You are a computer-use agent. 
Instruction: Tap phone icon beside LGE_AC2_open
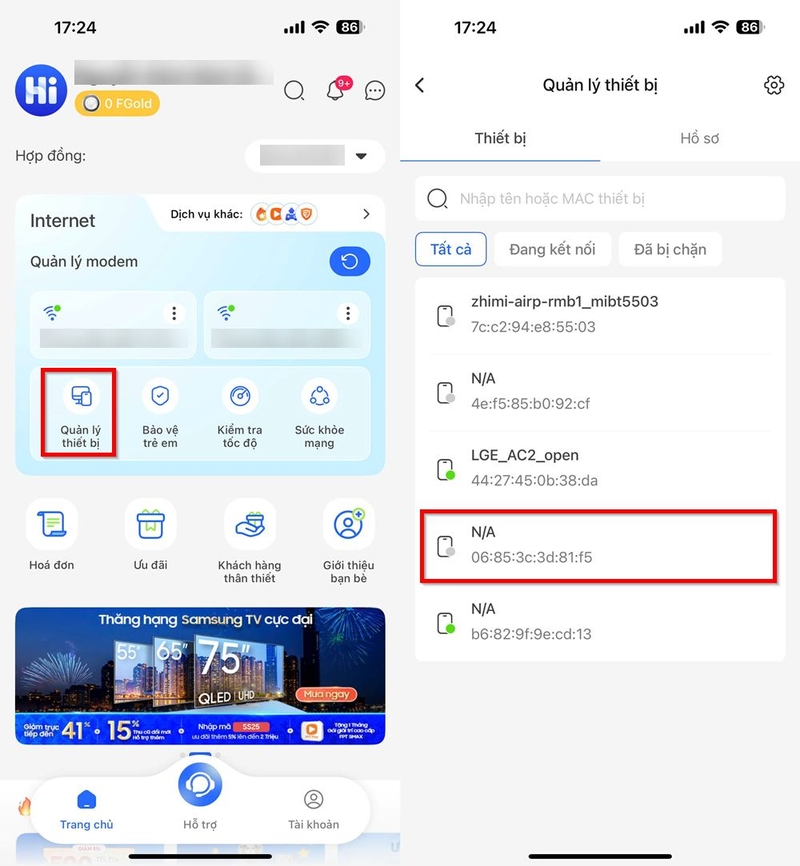(x=445, y=469)
